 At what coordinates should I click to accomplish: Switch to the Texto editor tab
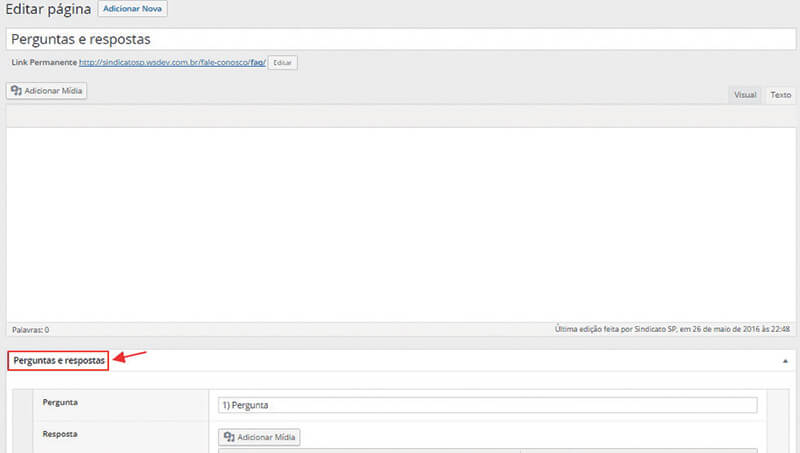[x=780, y=95]
